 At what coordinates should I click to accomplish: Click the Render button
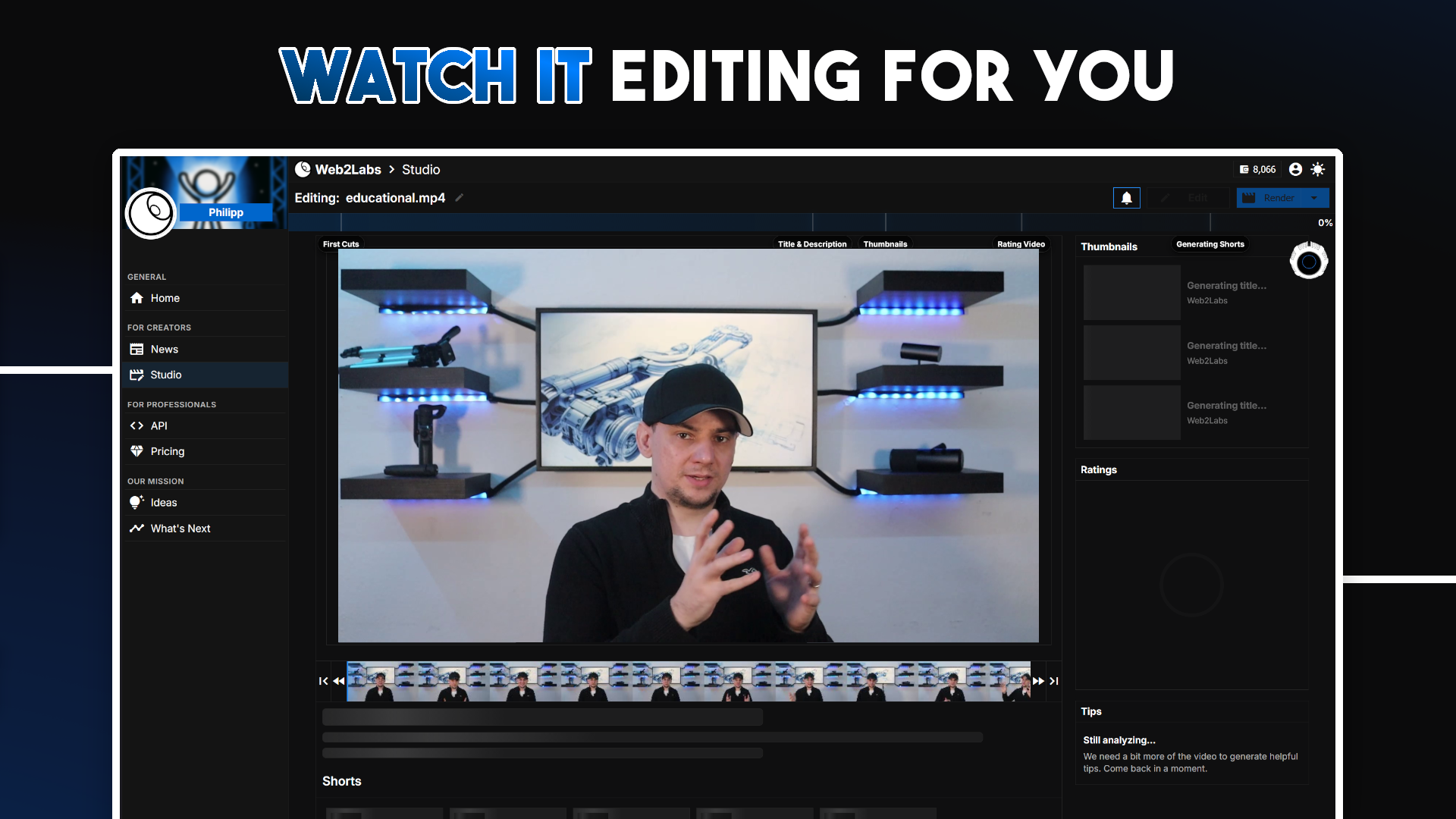[1271, 198]
